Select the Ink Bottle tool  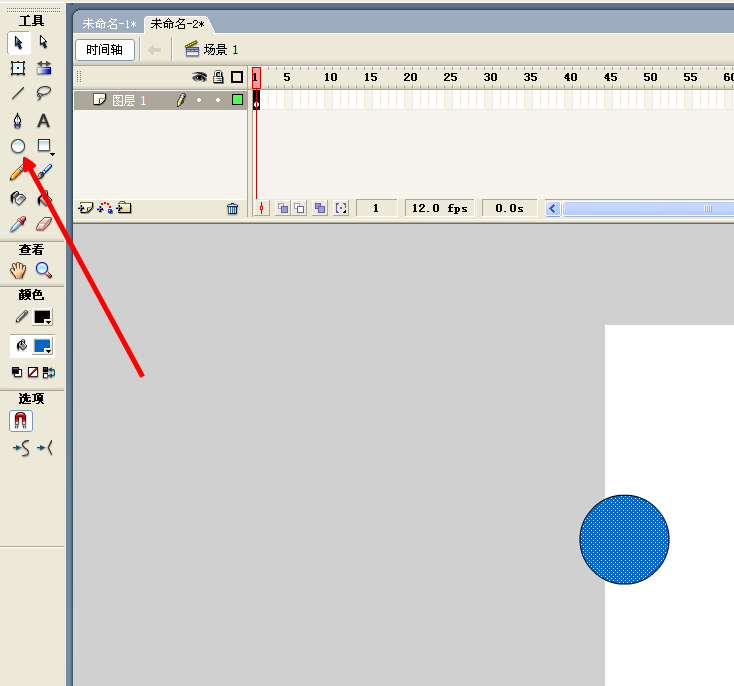pyautogui.click(x=18, y=198)
